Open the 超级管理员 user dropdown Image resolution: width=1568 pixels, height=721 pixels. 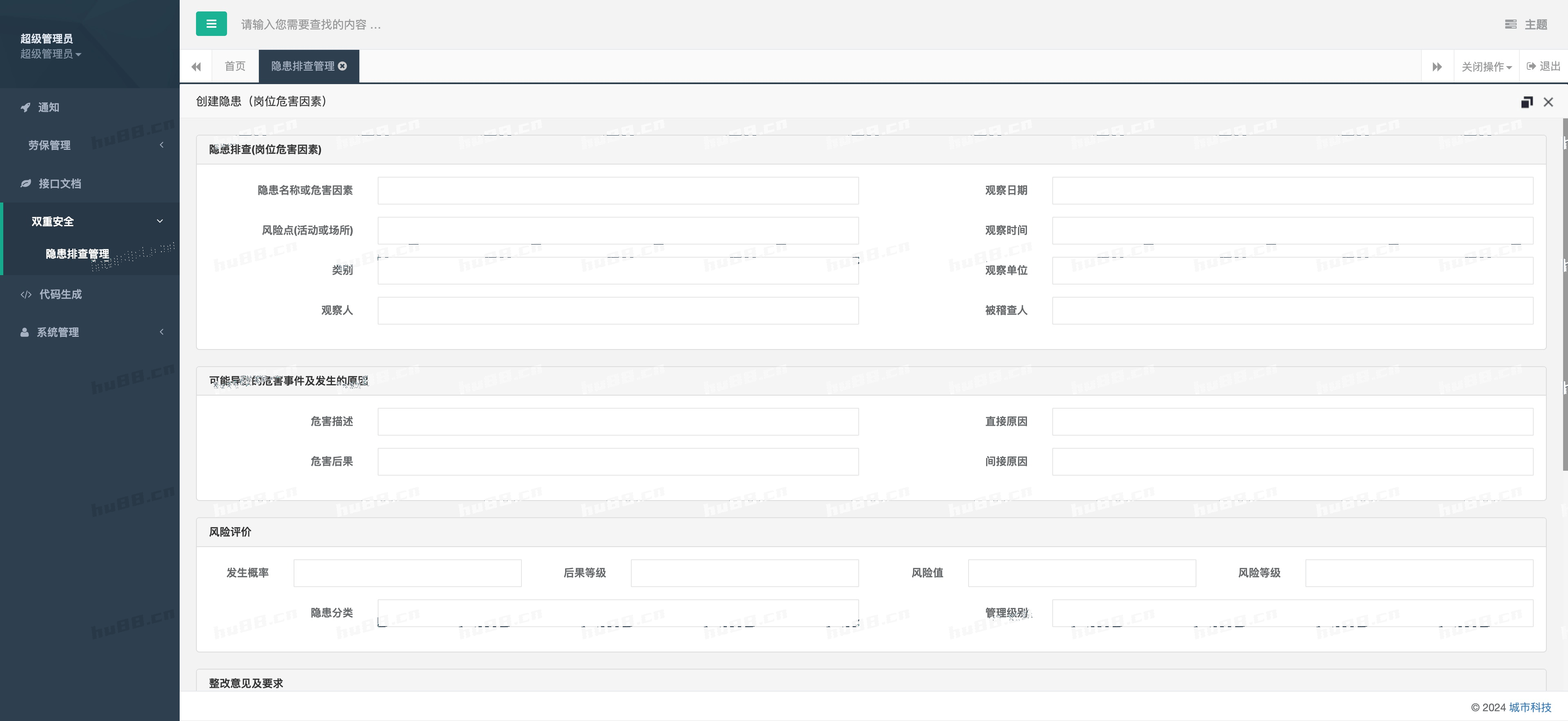pos(51,54)
